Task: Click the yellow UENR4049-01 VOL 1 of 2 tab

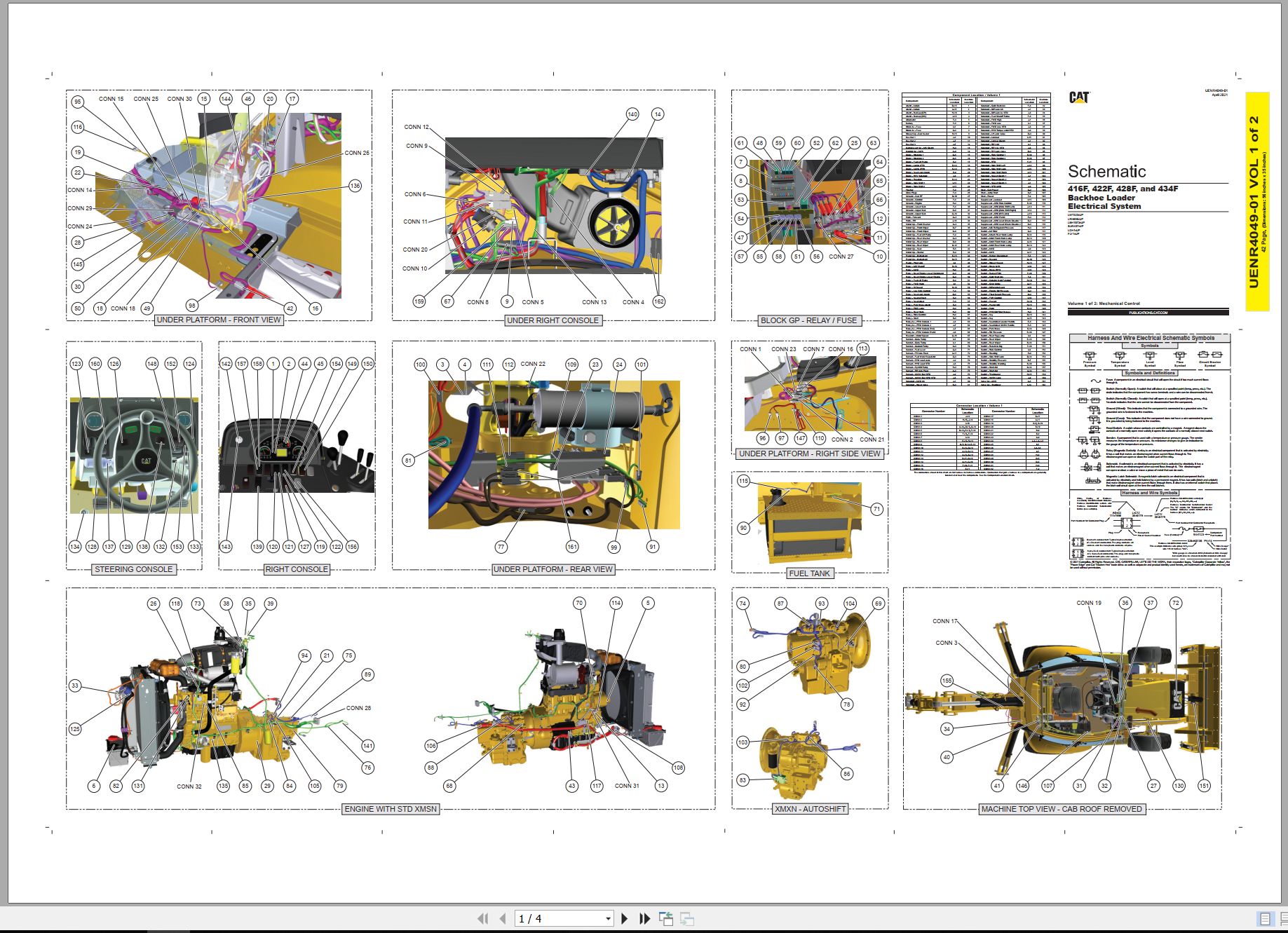Action: coord(1256,201)
